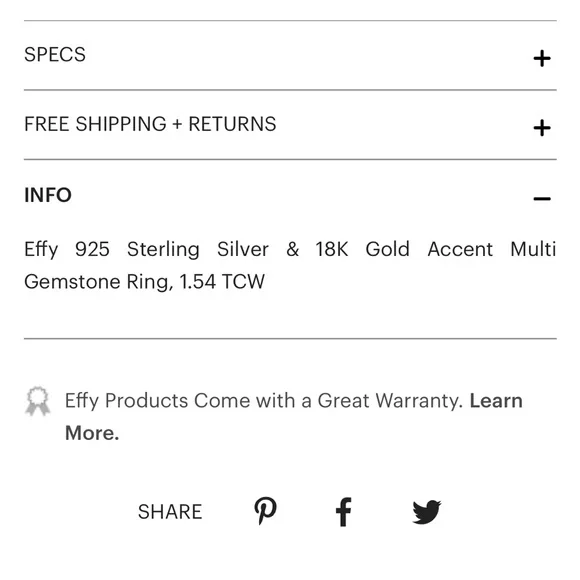The image size is (580, 580).
Task: Select the SPECS section heading
Action: 55,55
